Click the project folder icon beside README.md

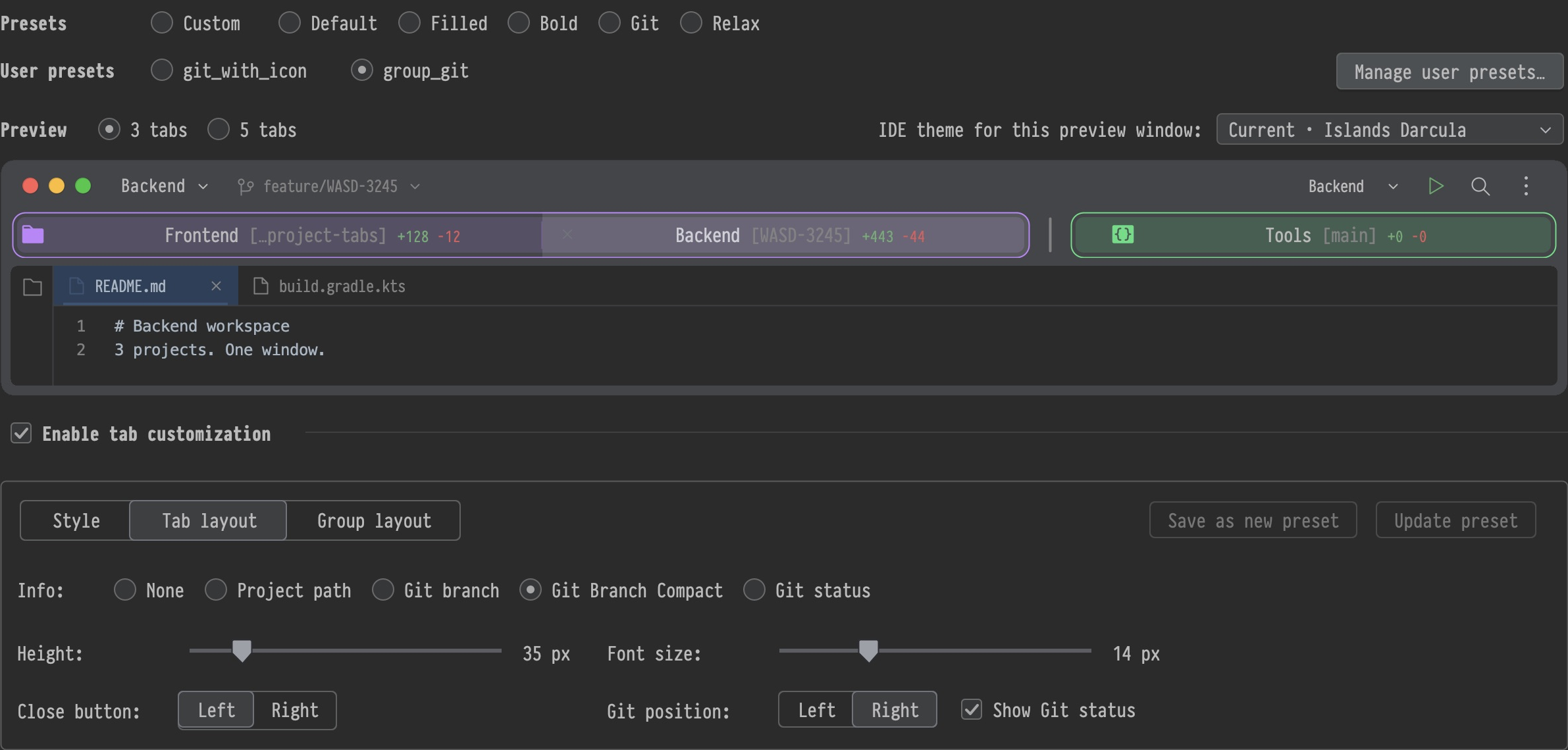(32, 287)
